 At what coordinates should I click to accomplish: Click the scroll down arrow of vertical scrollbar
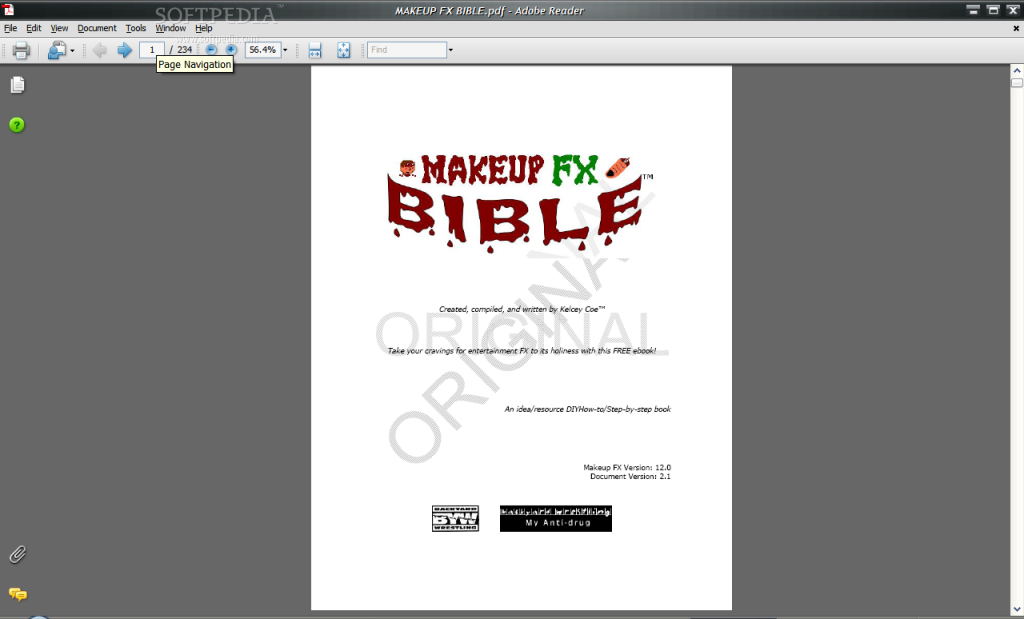pos(1017,610)
